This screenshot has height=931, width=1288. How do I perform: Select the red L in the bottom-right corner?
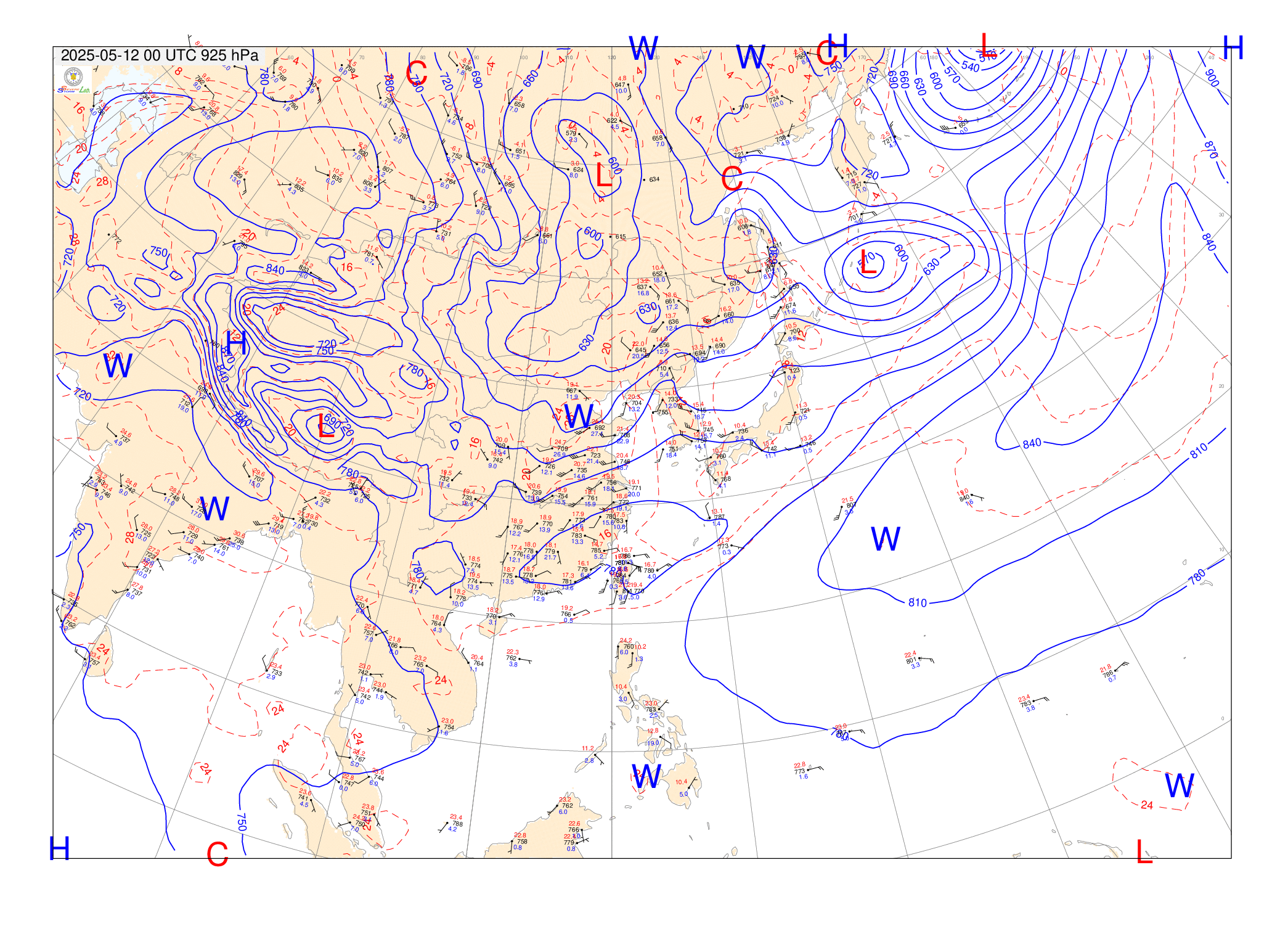coord(1144,852)
